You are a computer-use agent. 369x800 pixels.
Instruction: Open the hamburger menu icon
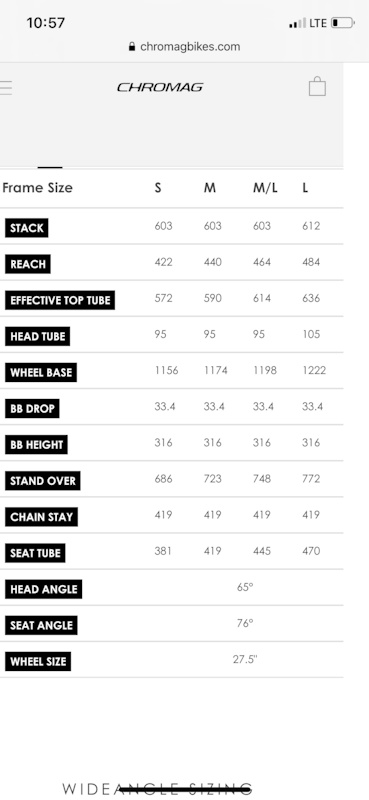coord(6,88)
